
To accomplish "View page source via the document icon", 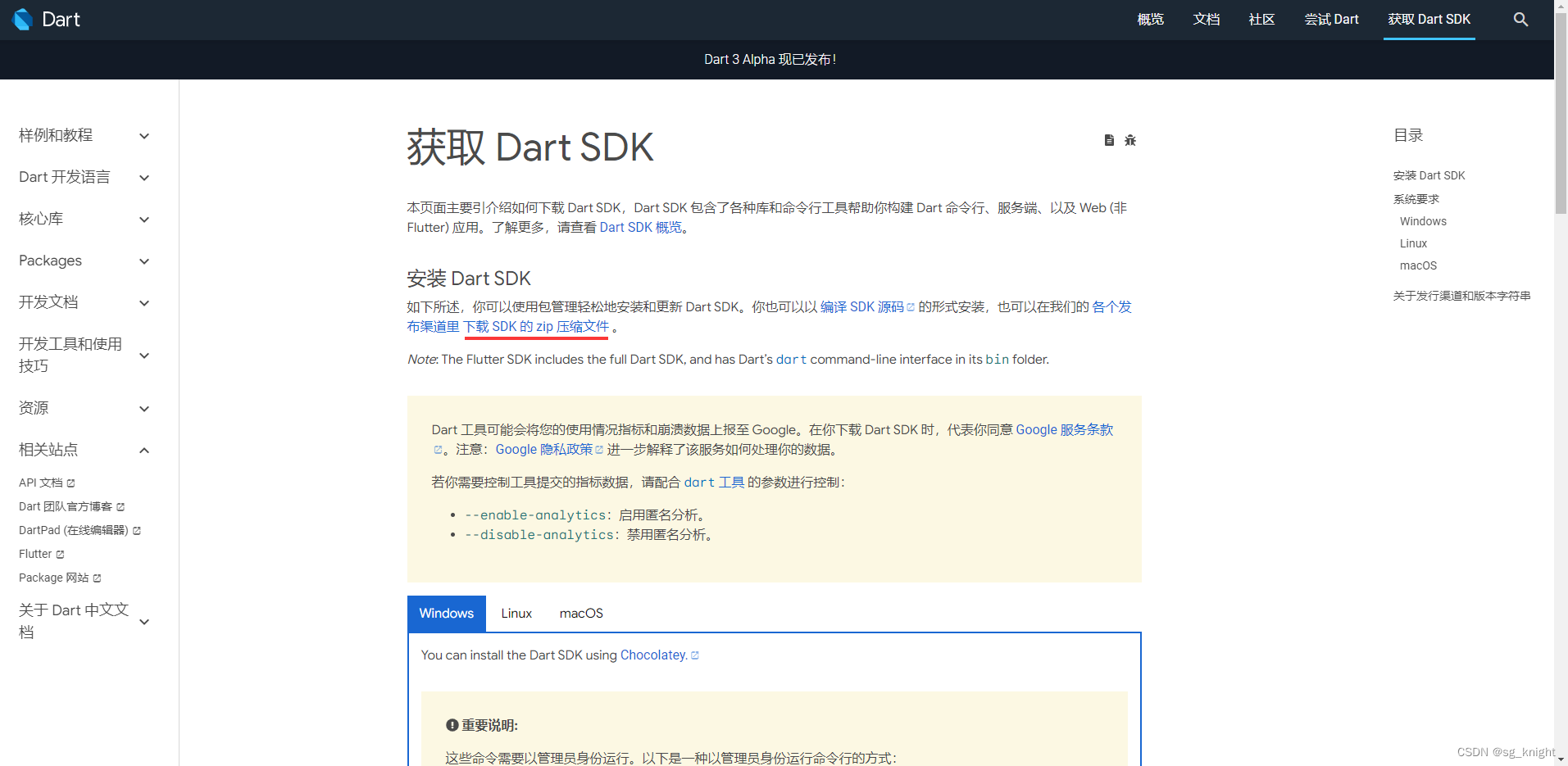I will [x=1109, y=140].
